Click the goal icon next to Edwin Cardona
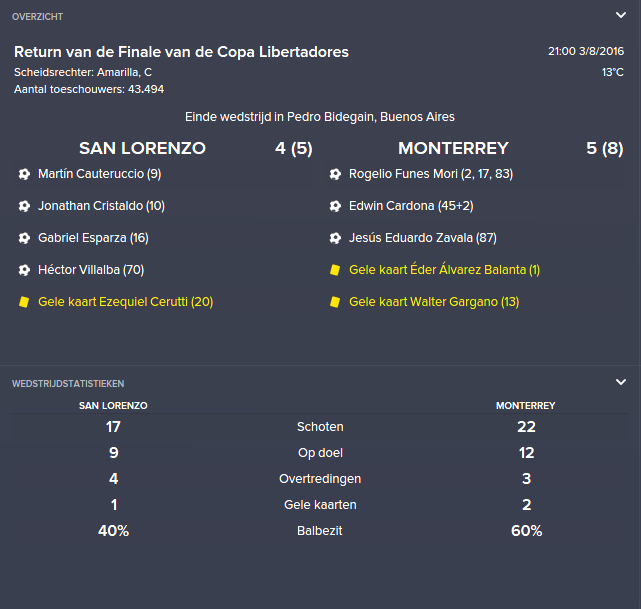Screen dimensions: 641x609 pyautogui.click(x=335, y=206)
